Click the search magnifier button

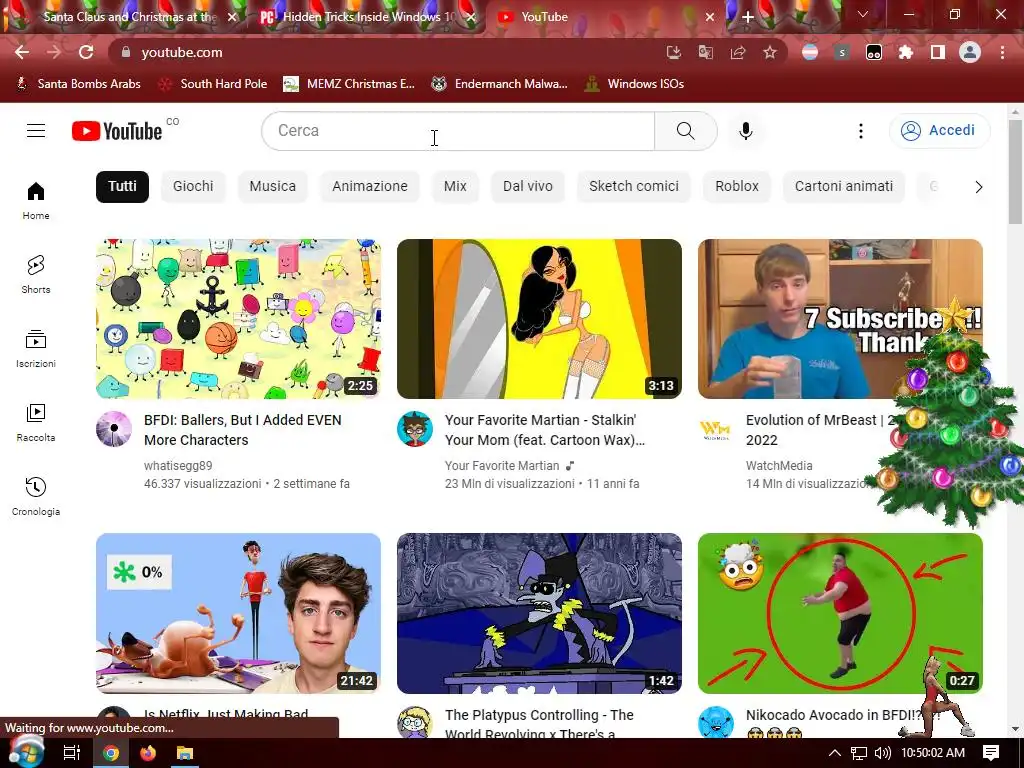[x=686, y=131]
